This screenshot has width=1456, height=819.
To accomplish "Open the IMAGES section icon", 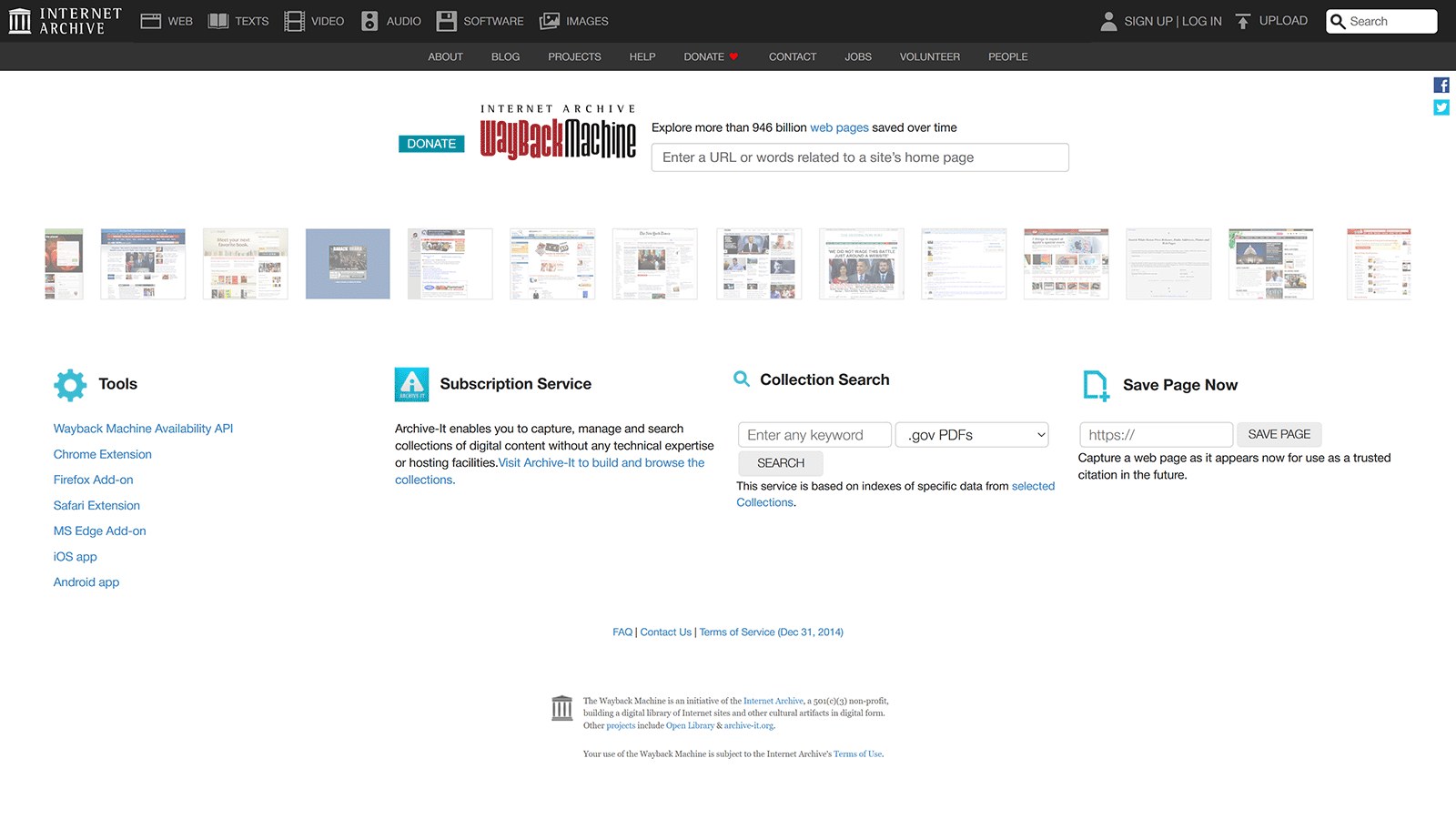I will [549, 20].
